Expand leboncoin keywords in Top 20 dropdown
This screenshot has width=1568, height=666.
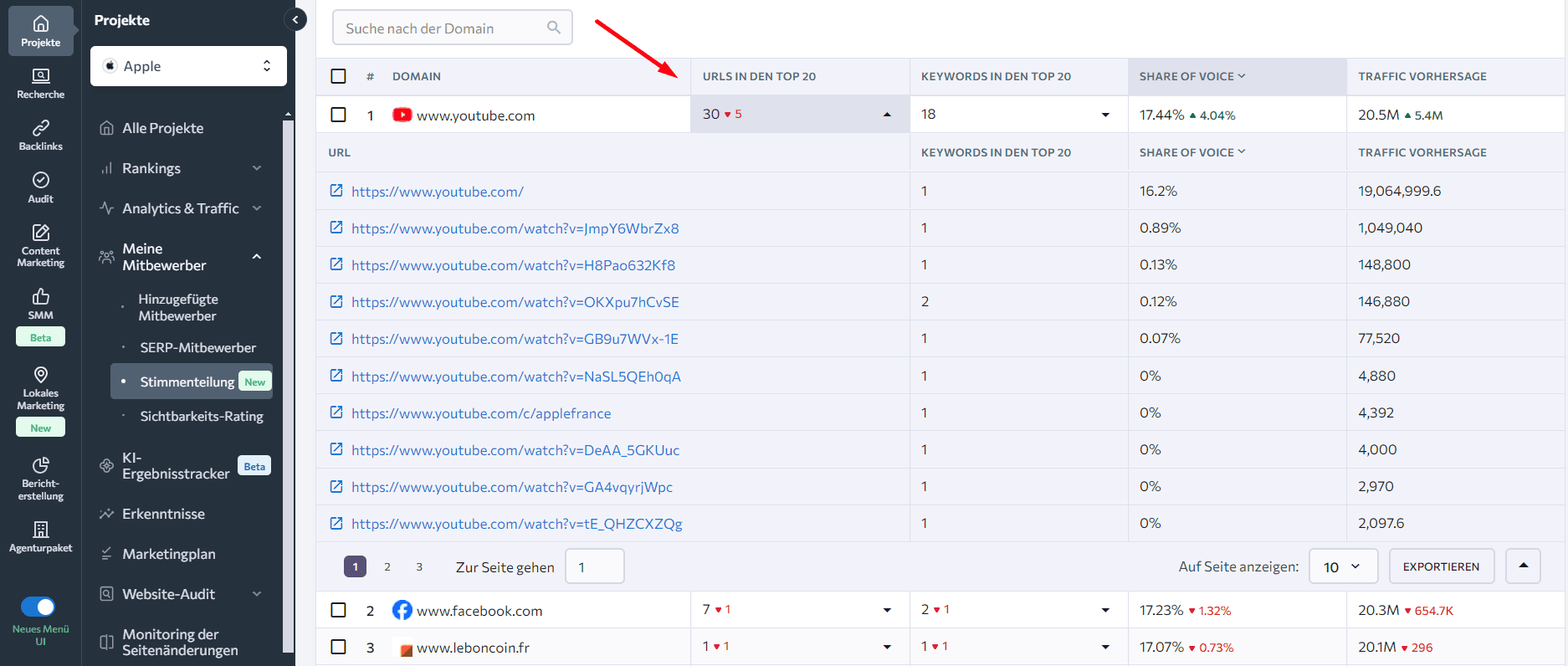pos(1105,647)
